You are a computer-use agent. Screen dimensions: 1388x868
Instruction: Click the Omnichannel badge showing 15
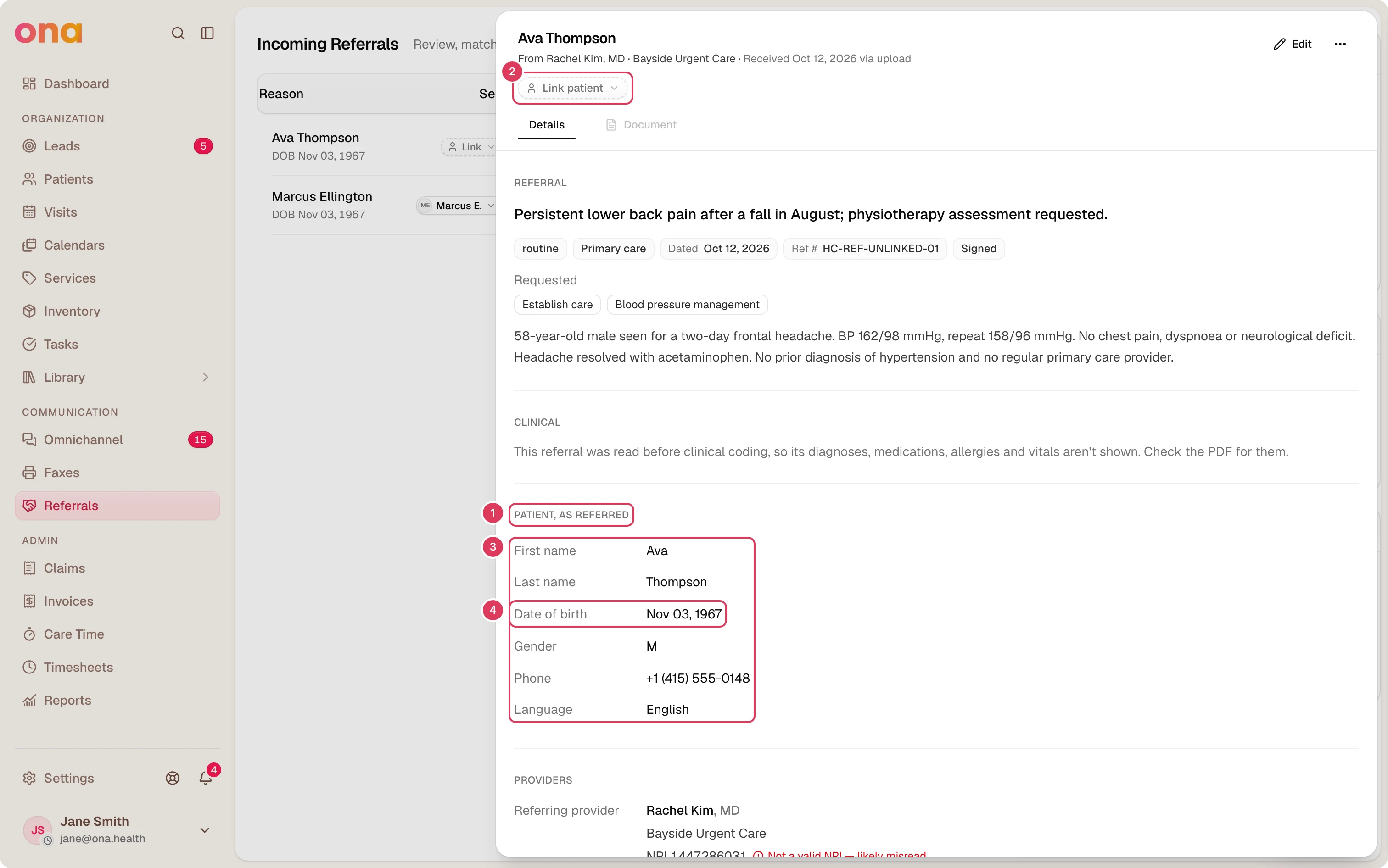pyautogui.click(x=200, y=440)
